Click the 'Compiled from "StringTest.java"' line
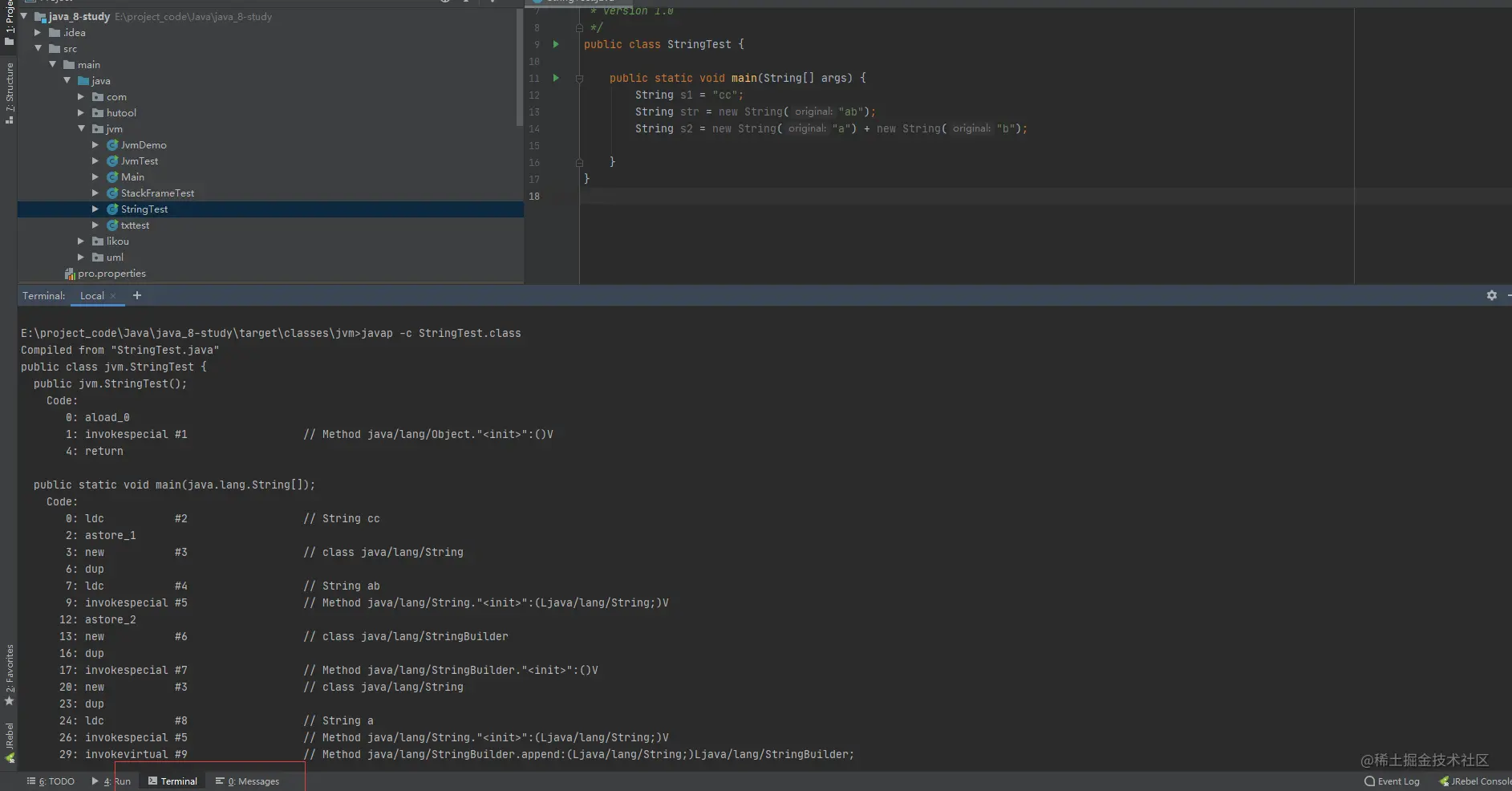1512x791 pixels. click(x=120, y=350)
